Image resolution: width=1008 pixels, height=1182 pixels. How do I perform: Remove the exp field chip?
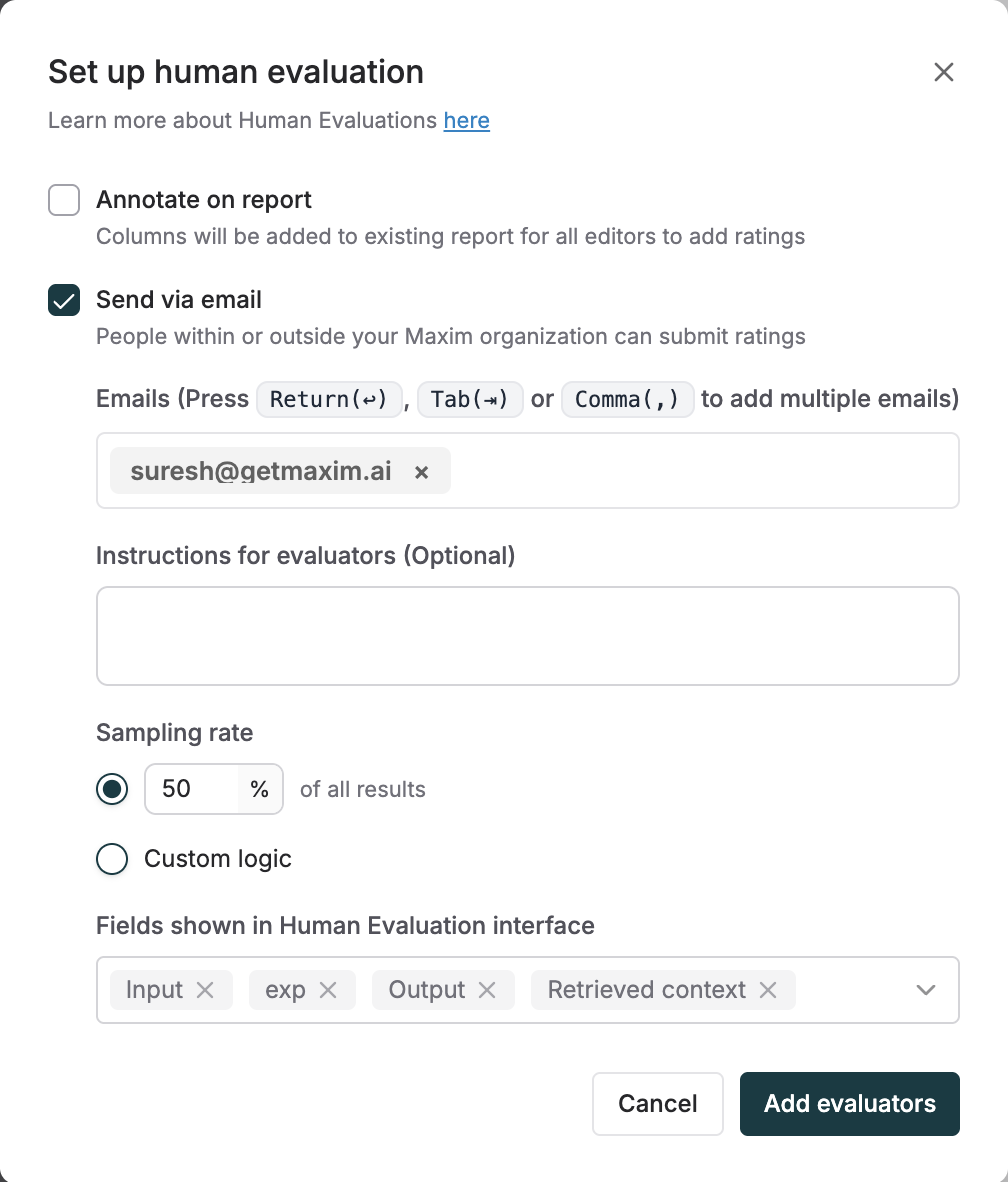coord(329,989)
